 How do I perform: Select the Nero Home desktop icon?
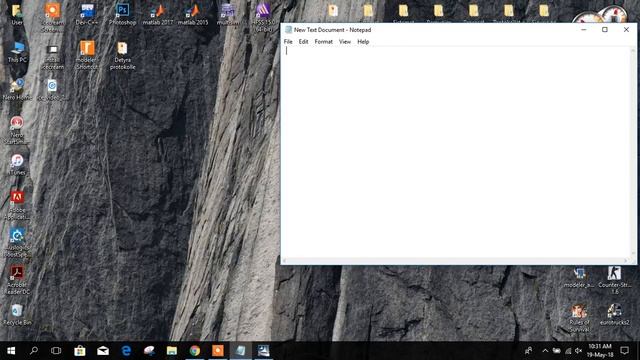click(x=17, y=90)
